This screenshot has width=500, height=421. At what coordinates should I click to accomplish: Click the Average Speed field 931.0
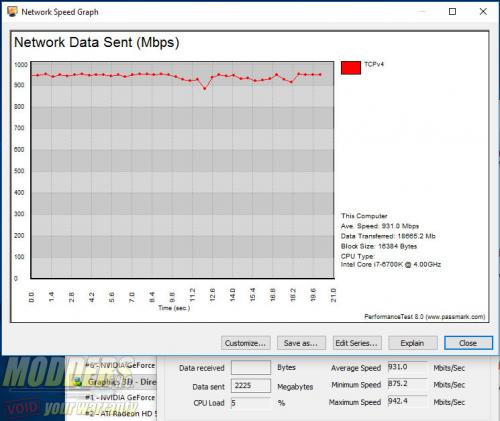click(x=407, y=367)
